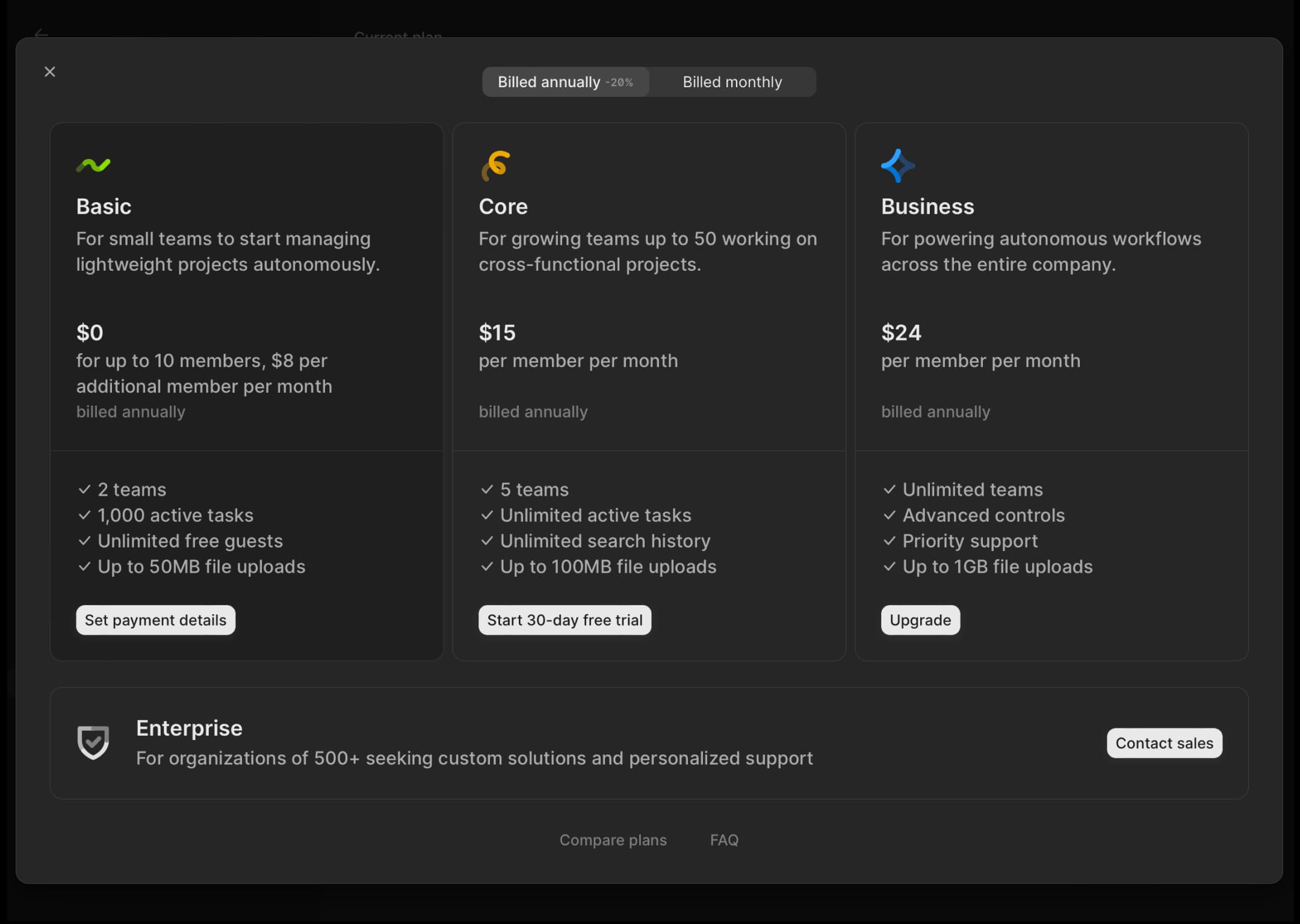This screenshot has width=1300, height=924.
Task: Click Business plan description text
Action: click(x=1041, y=251)
